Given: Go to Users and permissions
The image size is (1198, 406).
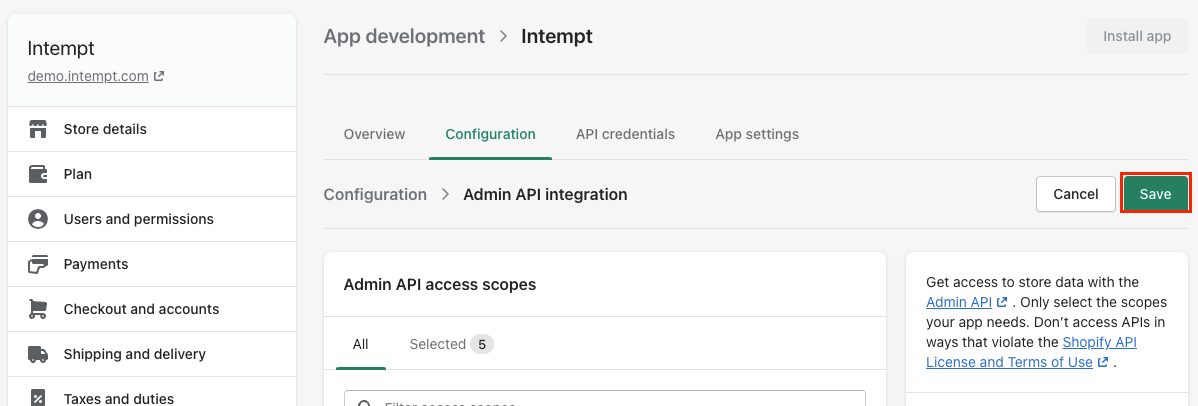Looking at the screenshot, I should tap(152, 219).
